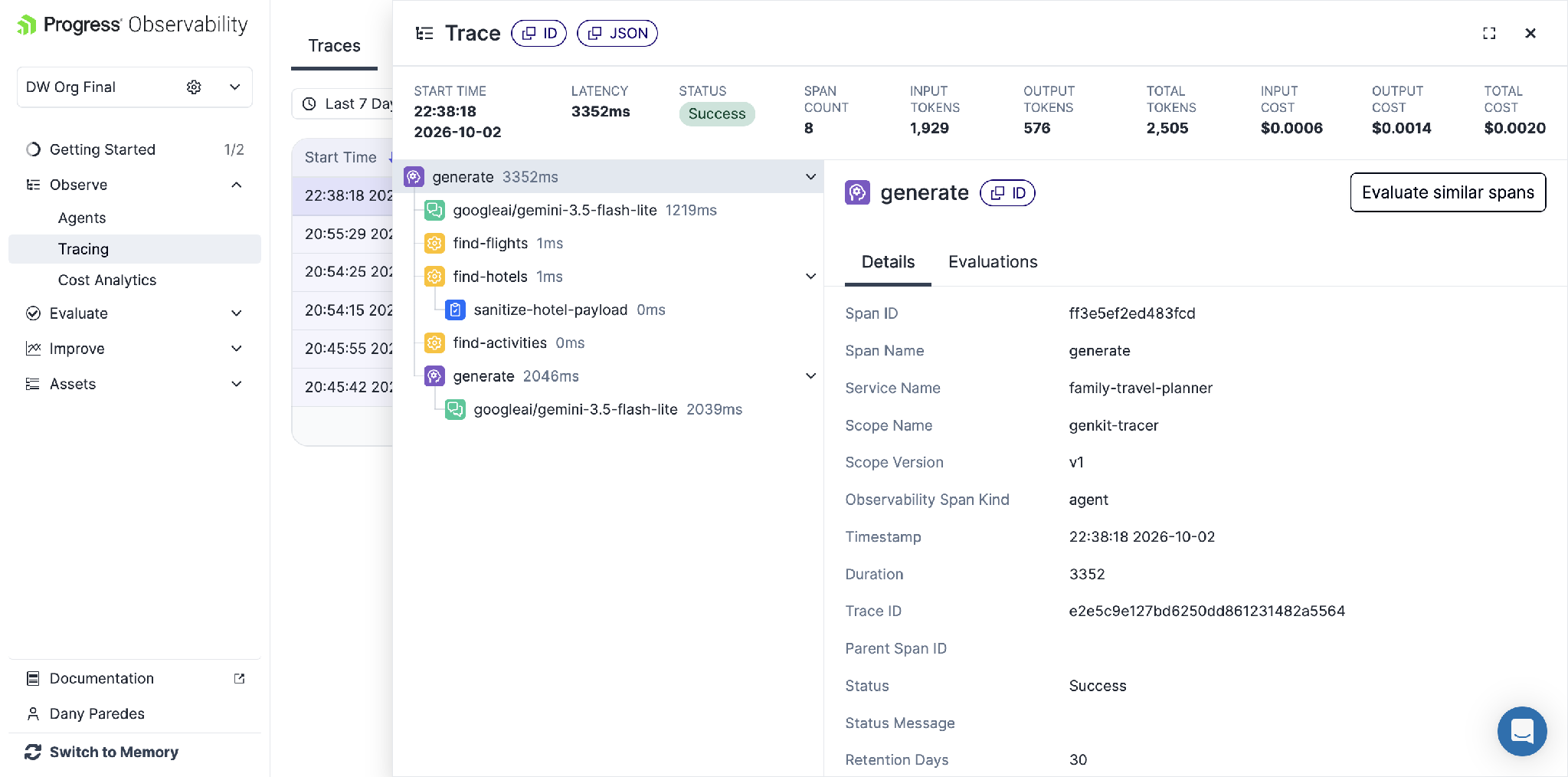Click the find-hotels tool icon
Image resolution: width=1568 pixels, height=777 pixels.
tap(434, 277)
